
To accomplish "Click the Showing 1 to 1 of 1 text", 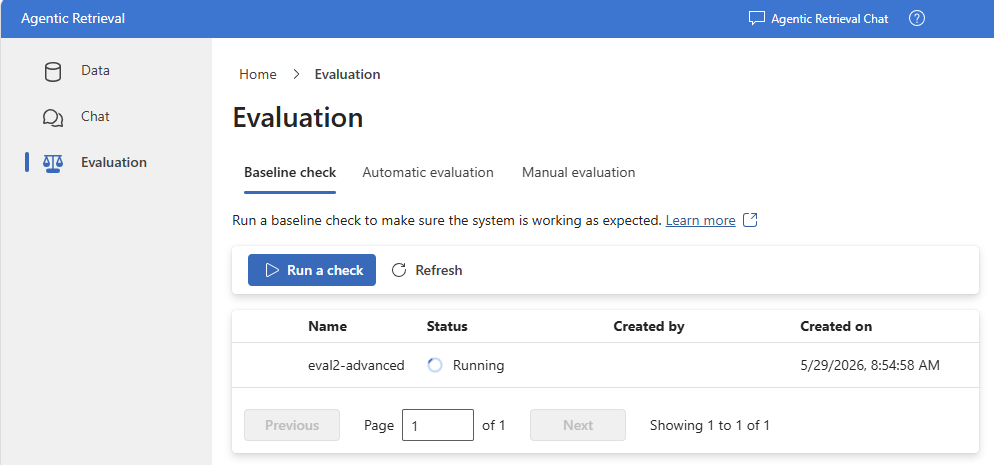I will (710, 425).
